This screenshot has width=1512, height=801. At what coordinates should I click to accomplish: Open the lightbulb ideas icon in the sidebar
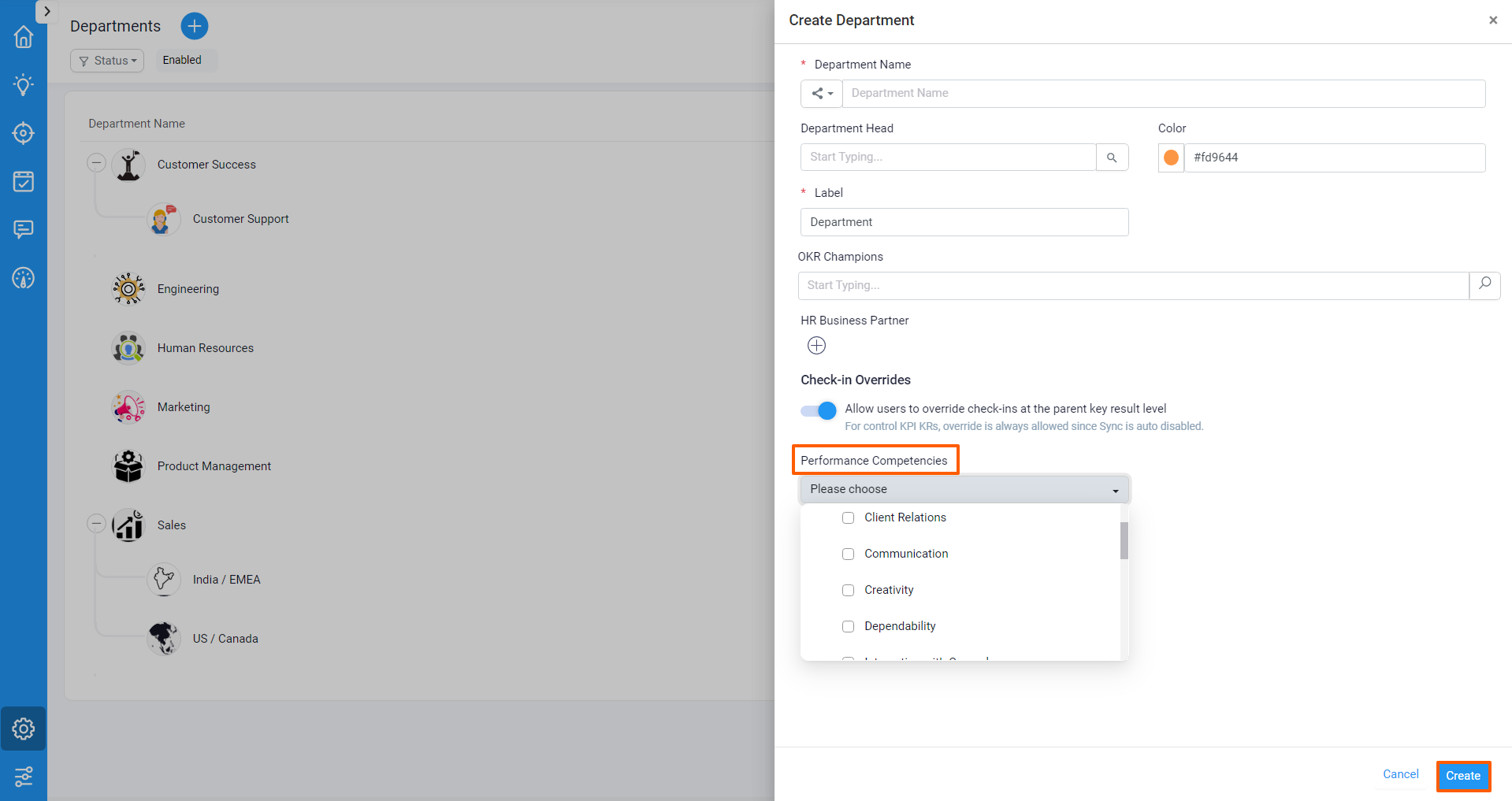[x=24, y=85]
